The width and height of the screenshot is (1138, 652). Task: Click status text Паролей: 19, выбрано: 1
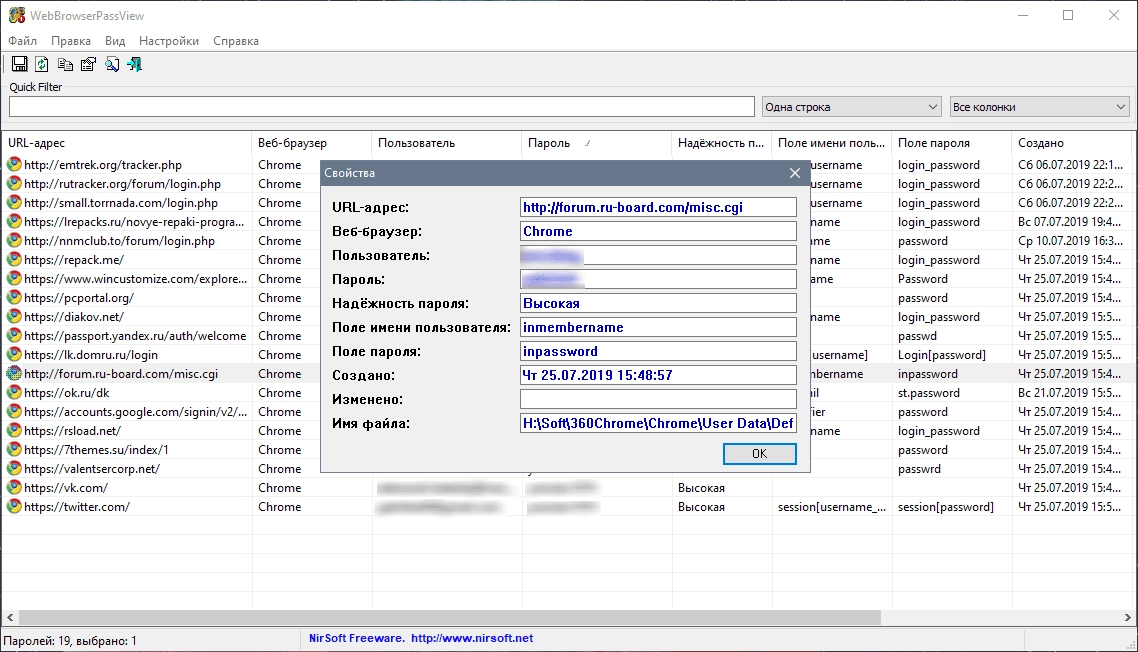point(70,641)
